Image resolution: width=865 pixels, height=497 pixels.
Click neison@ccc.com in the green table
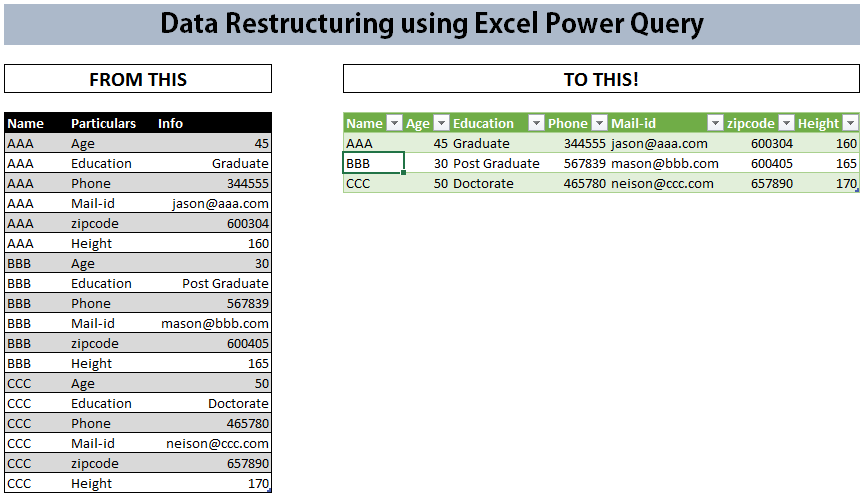tap(662, 183)
